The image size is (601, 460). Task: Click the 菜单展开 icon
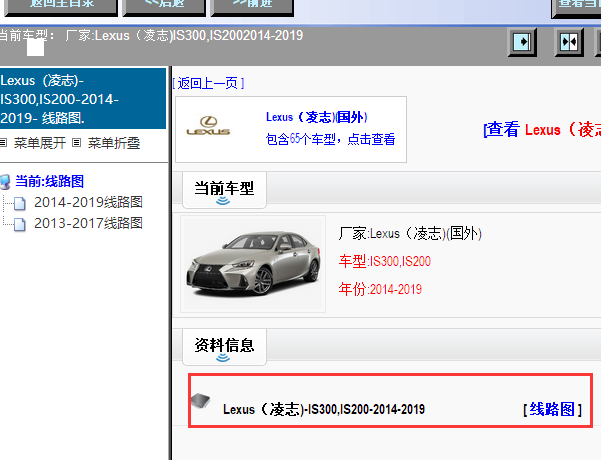[3, 143]
